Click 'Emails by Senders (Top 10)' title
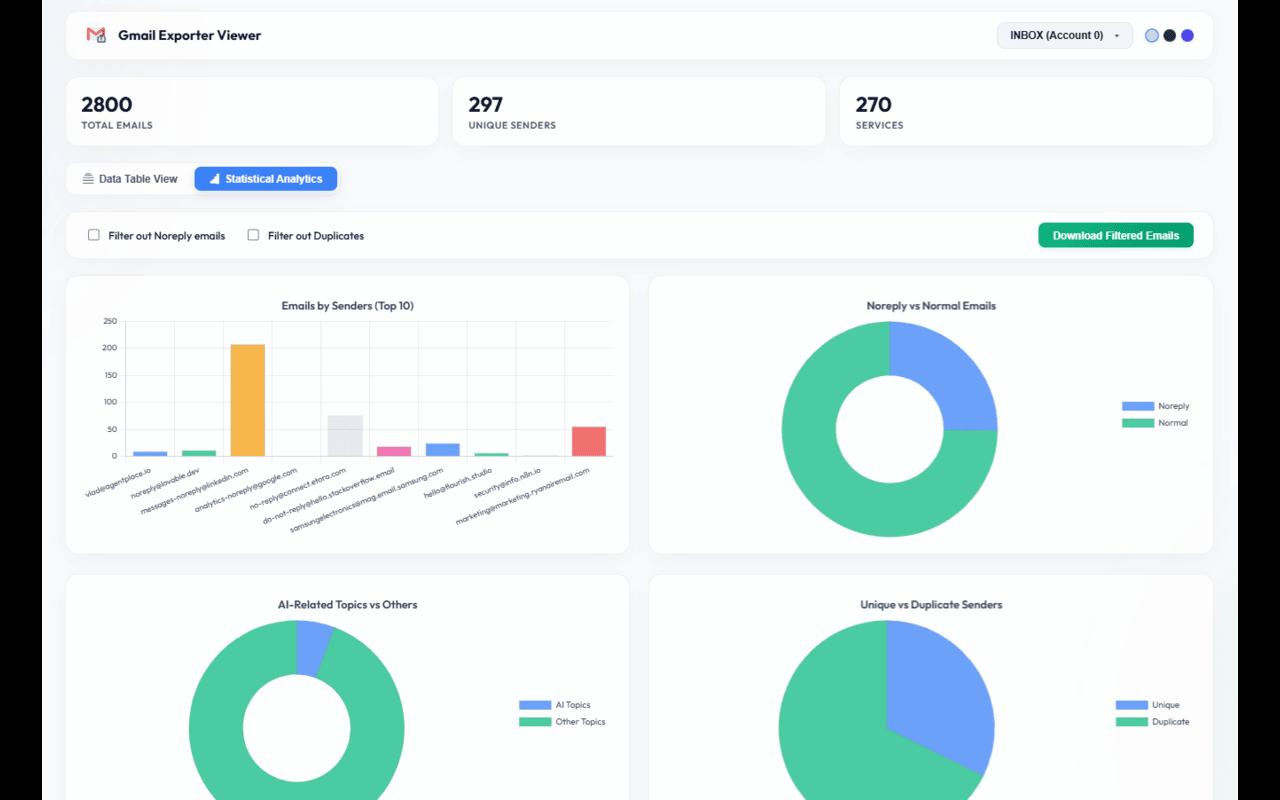 pyautogui.click(x=347, y=306)
